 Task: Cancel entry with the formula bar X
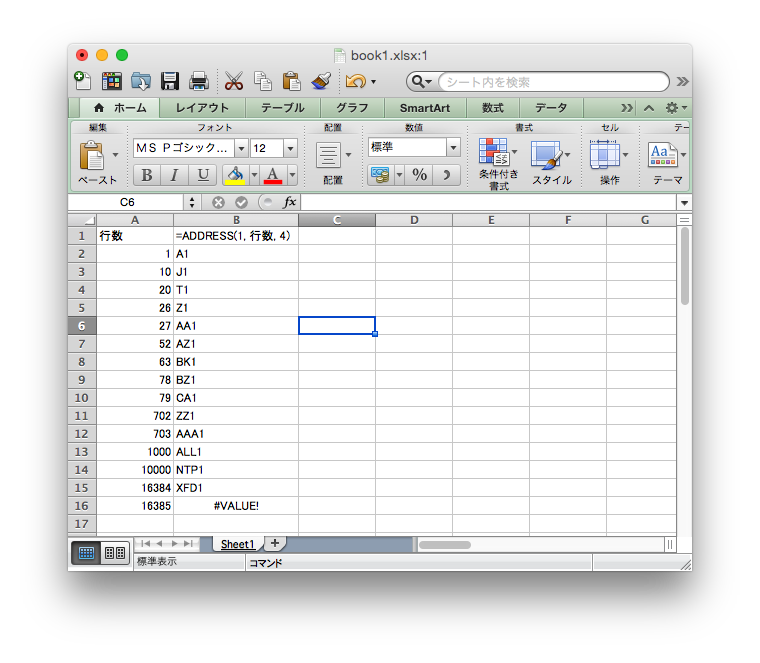coord(218,202)
